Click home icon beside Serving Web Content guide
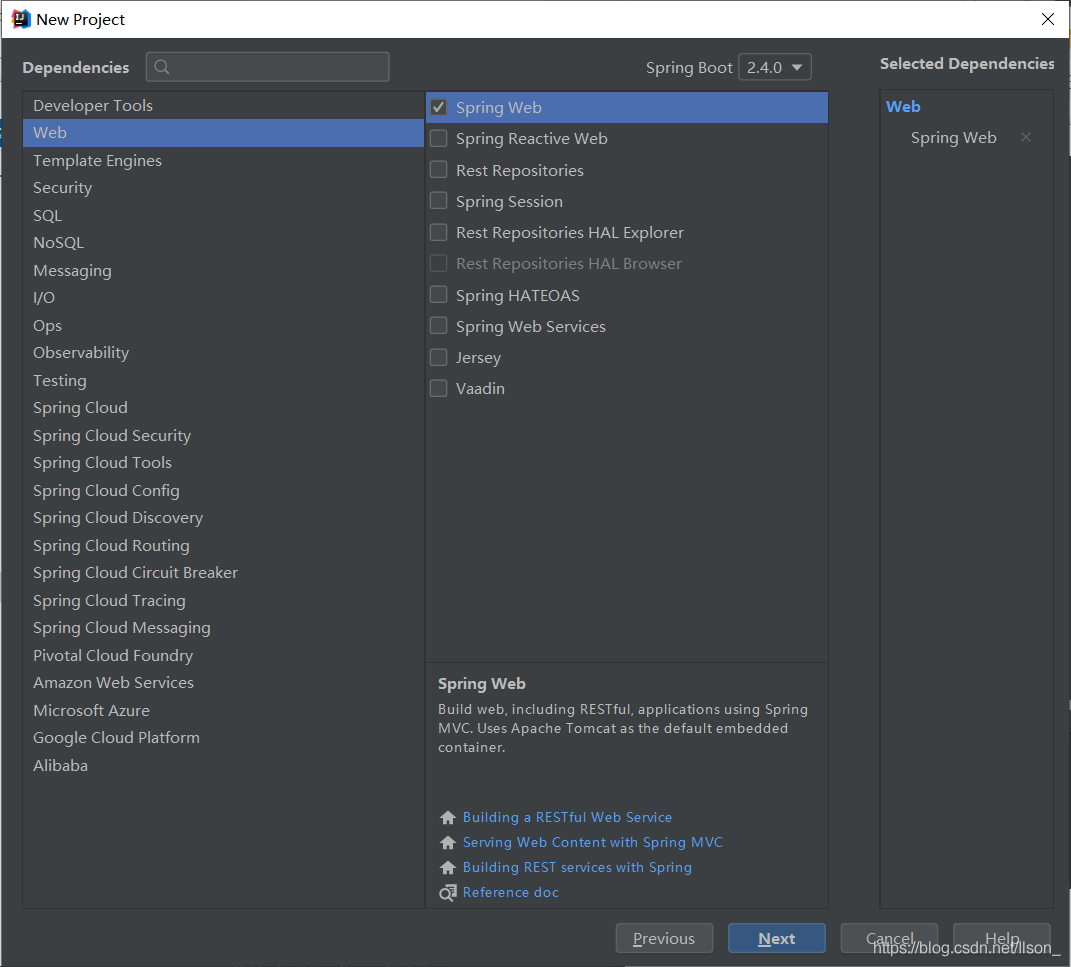 pyautogui.click(x=448, y=843)
